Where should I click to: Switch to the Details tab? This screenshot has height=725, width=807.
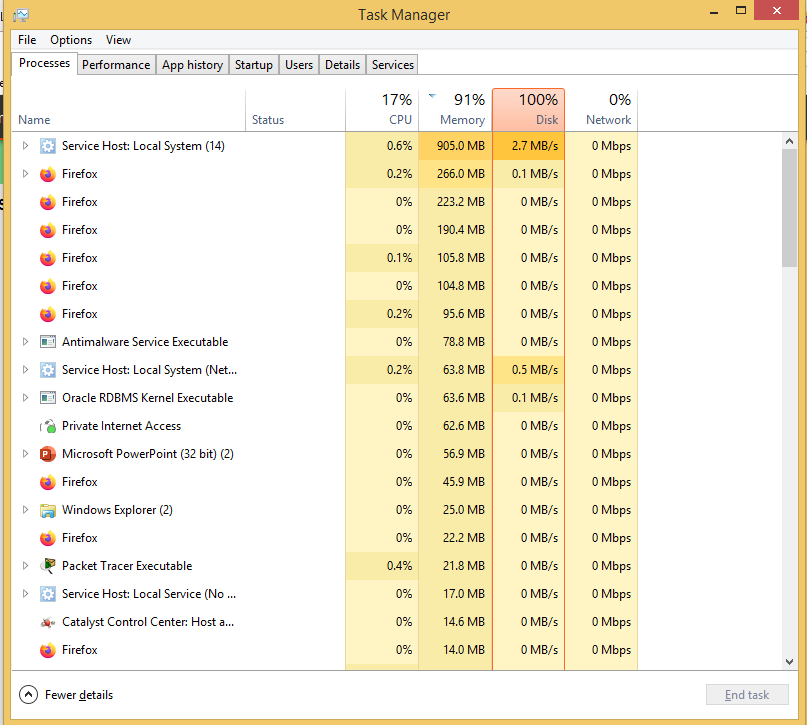[x=342, y=65]
